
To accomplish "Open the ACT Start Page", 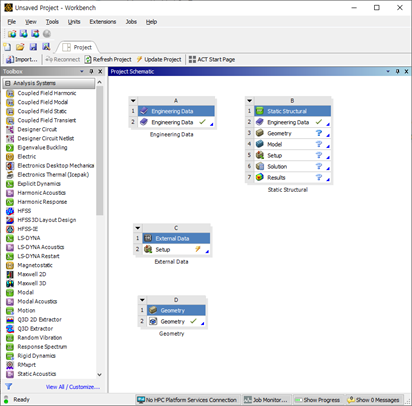I will [212, 59].
